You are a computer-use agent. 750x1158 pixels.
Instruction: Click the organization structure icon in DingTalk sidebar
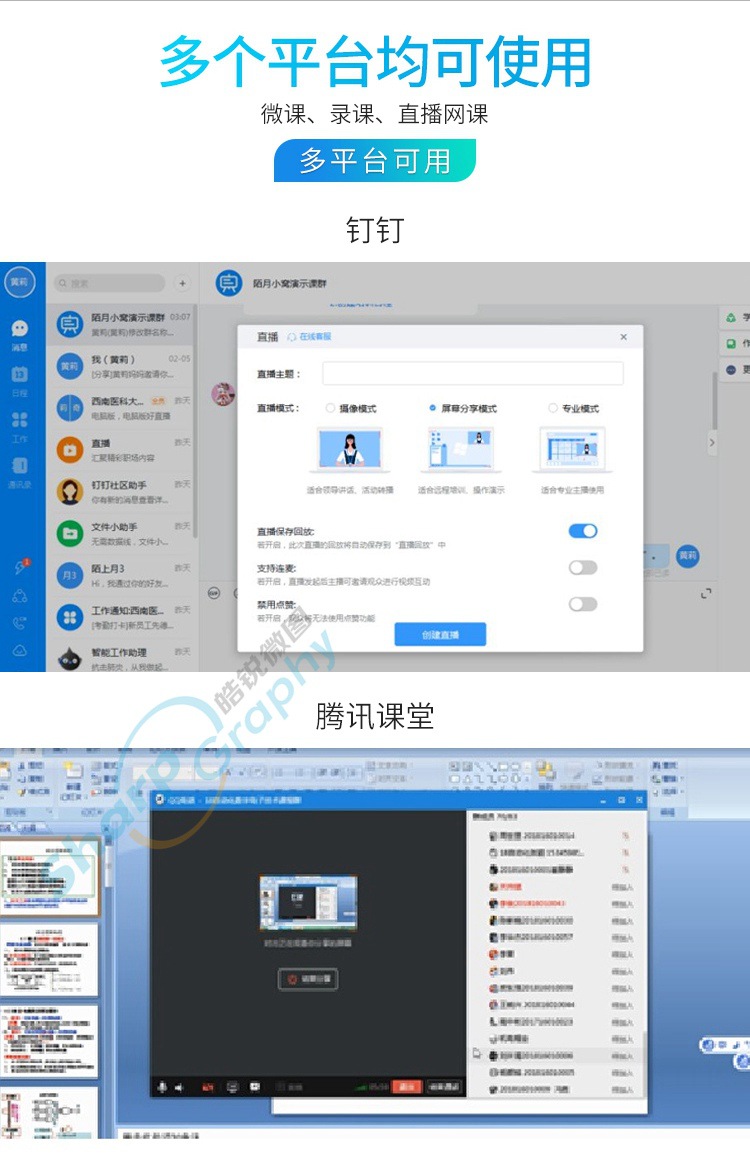point(20,595)
